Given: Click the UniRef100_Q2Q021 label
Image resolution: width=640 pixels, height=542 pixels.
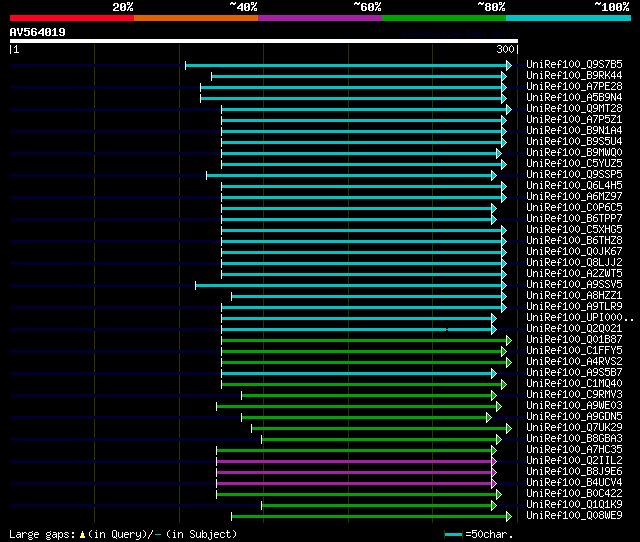Looking at the screenshot, I should pos(574,329).
